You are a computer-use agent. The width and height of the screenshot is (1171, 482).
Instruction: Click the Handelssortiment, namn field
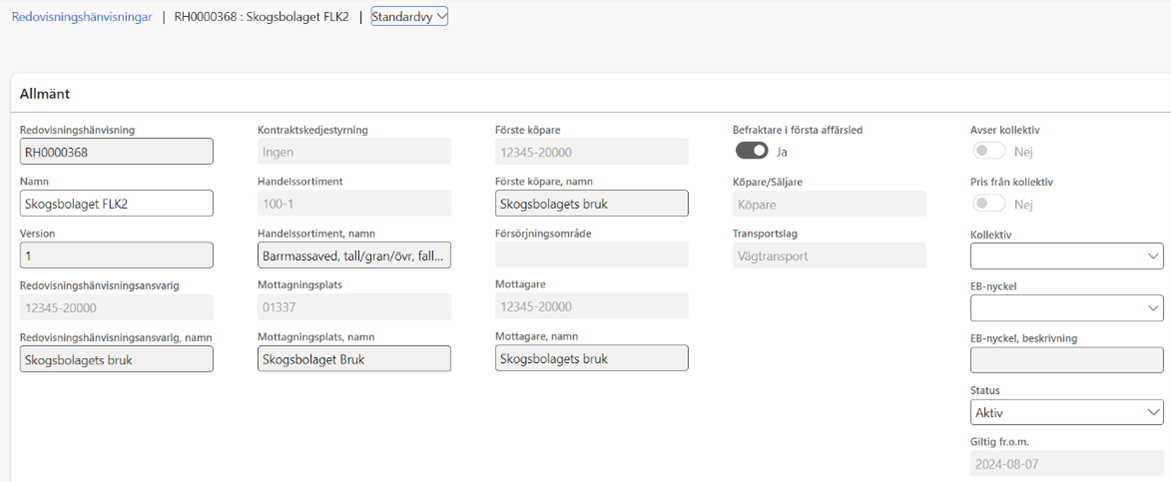click(x=354, y=255)
